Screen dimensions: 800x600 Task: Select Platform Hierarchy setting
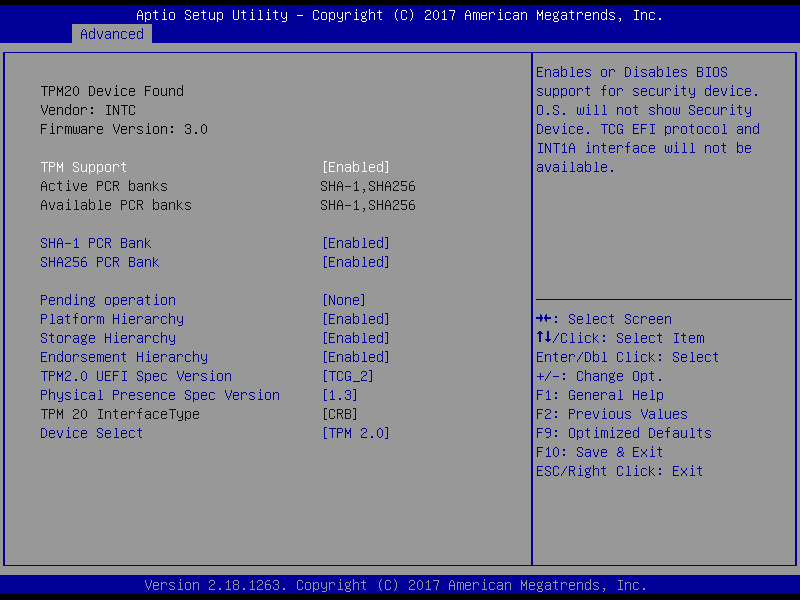[112, 319]
